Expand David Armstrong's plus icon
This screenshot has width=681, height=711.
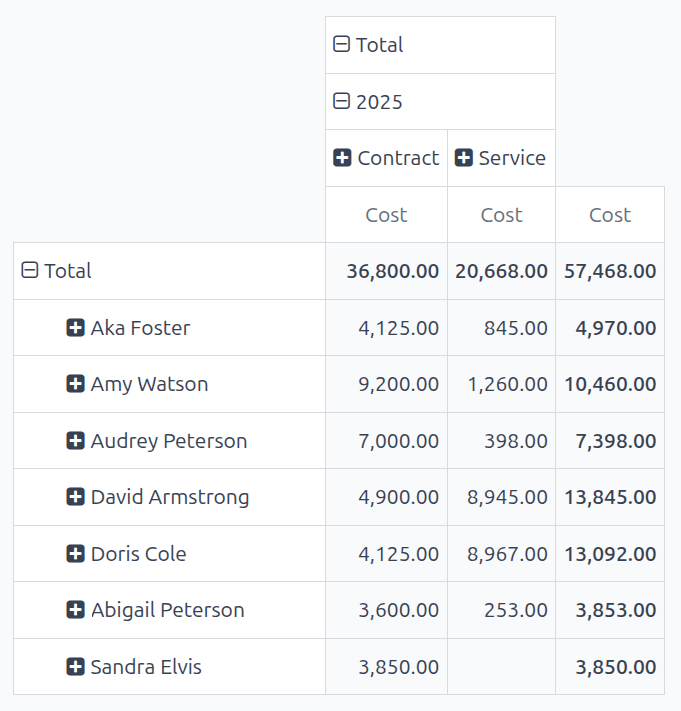point(75,497)
